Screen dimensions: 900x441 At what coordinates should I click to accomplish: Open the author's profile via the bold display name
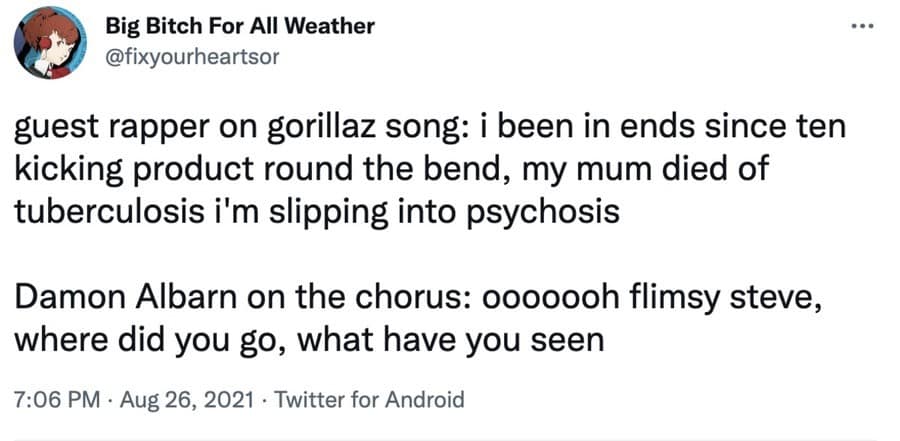(240, 26)
